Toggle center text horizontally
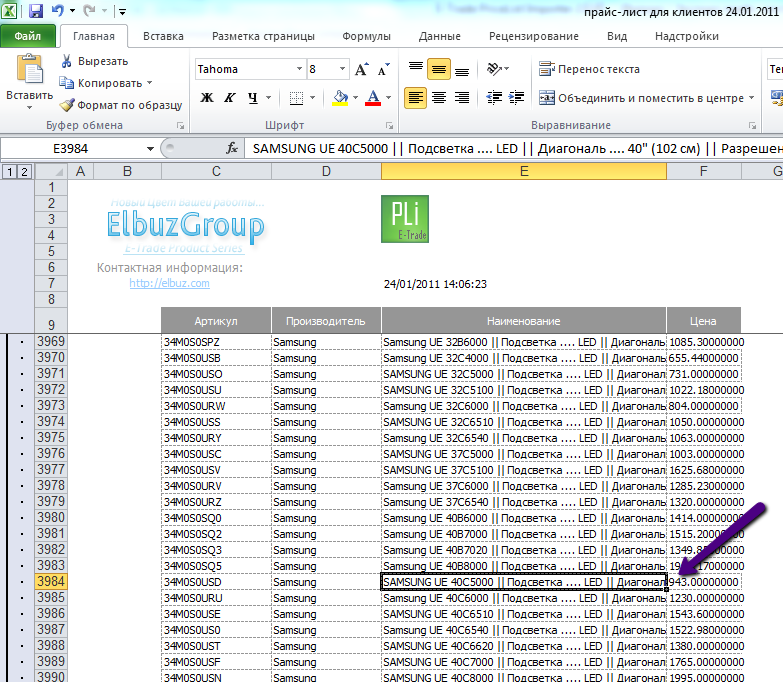The image size is (783, 682). click(439, 98)
